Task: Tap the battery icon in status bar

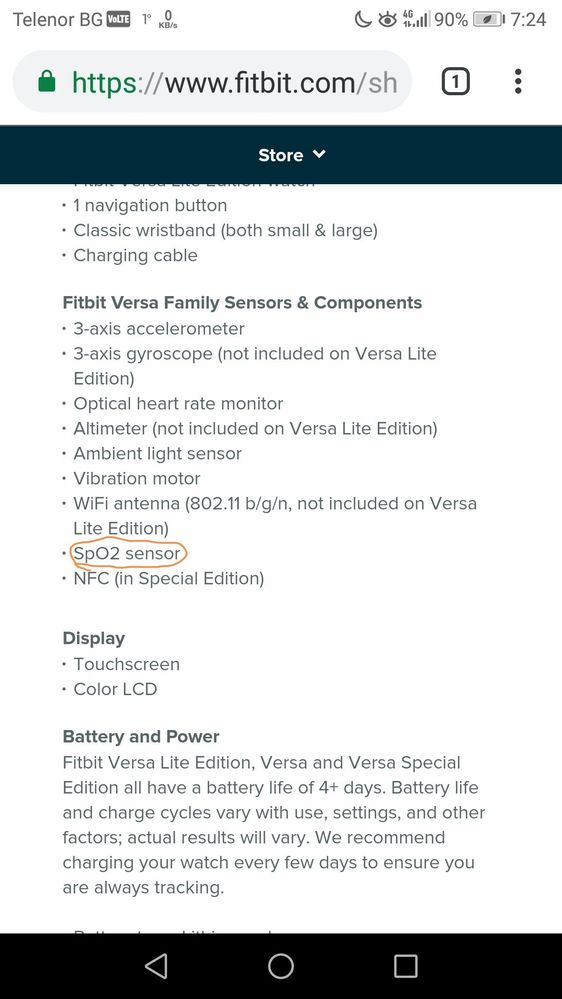Action: (x=489, y=20)
